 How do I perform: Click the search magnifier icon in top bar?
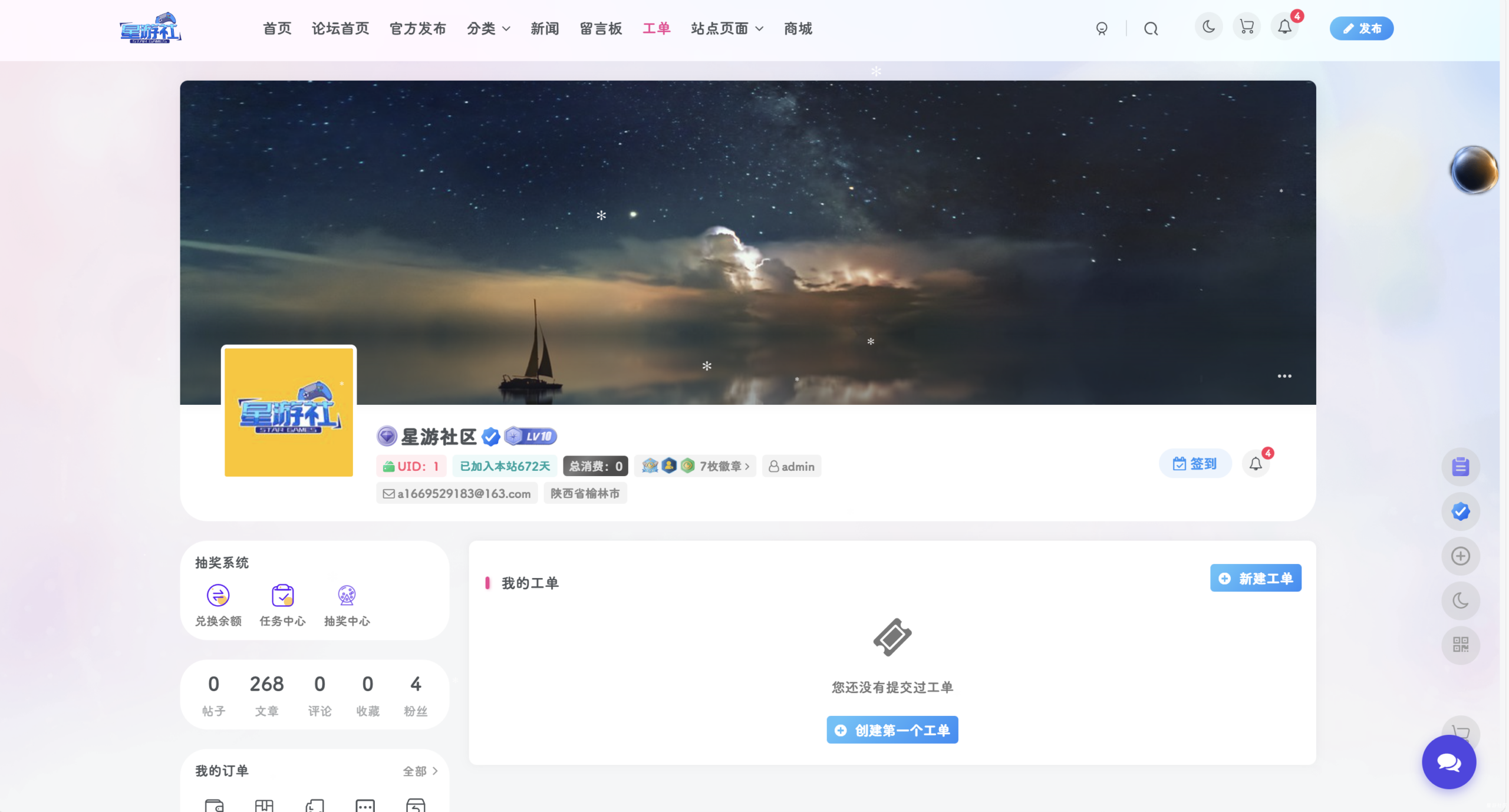(1149, 28)
